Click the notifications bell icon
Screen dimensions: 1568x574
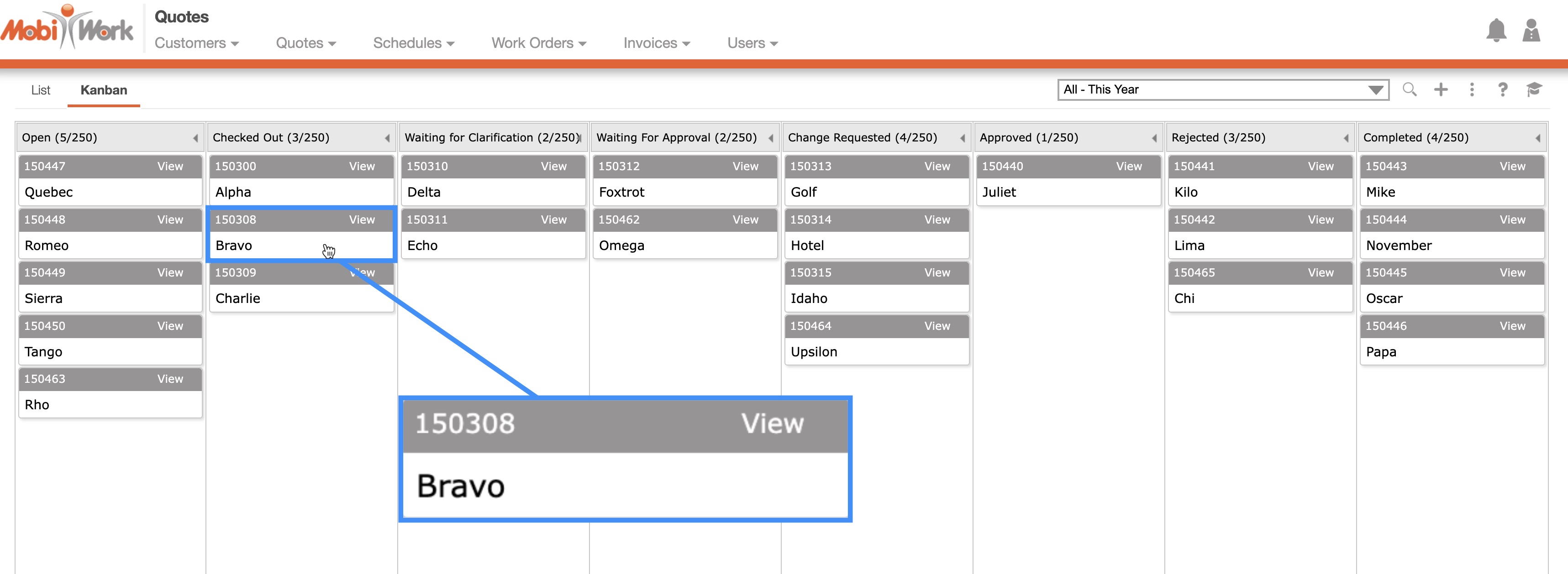[x=1495, y=31]
